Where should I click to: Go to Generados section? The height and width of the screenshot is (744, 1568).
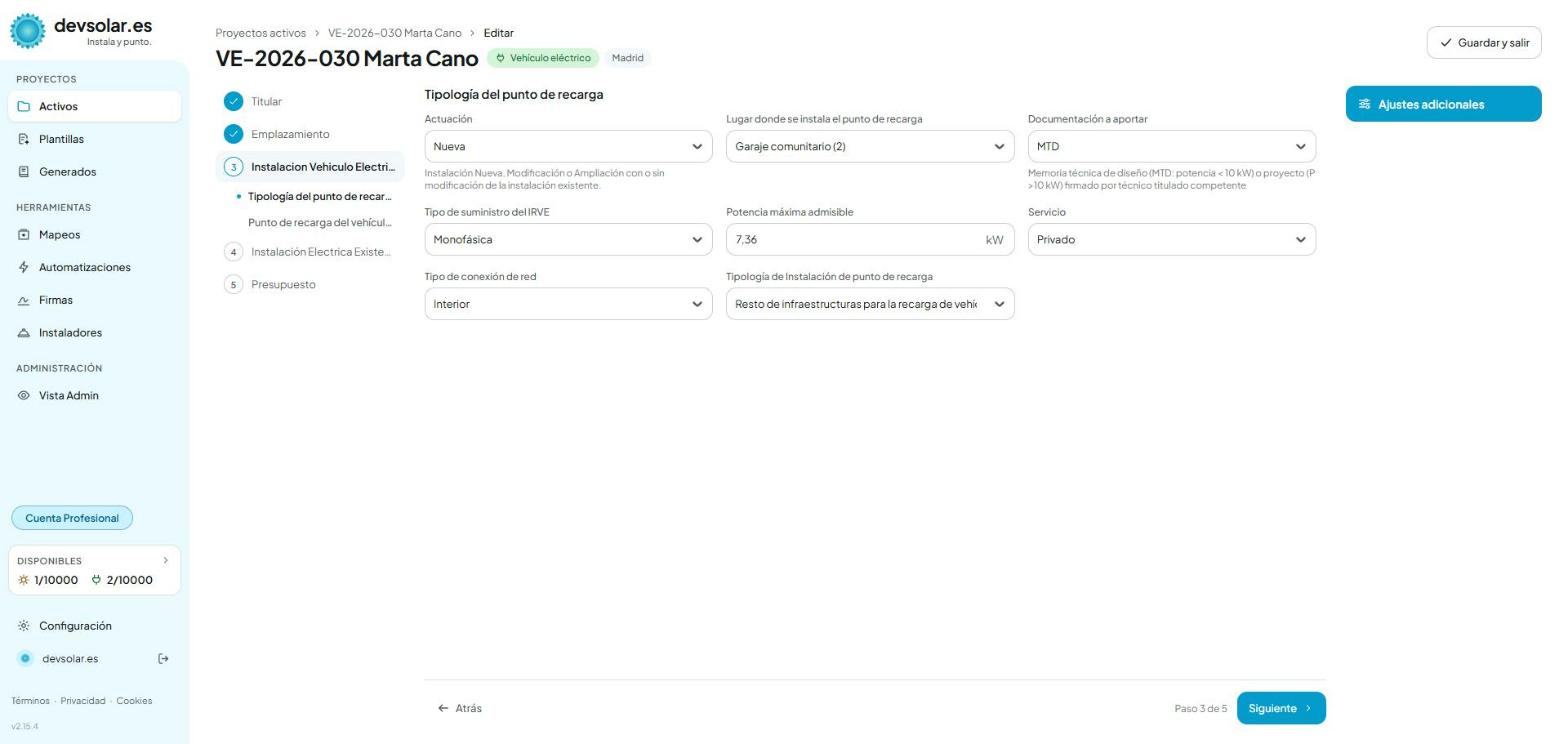tap(95, 172)
